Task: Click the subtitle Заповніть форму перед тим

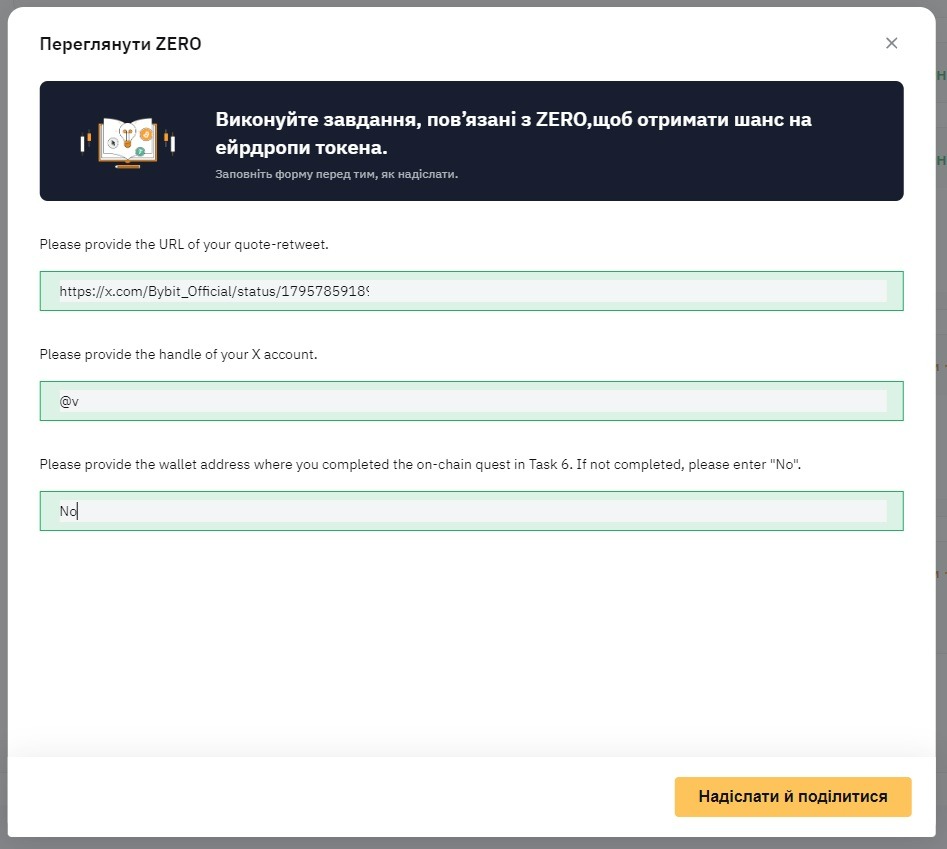Action: [x=336, y=175]
